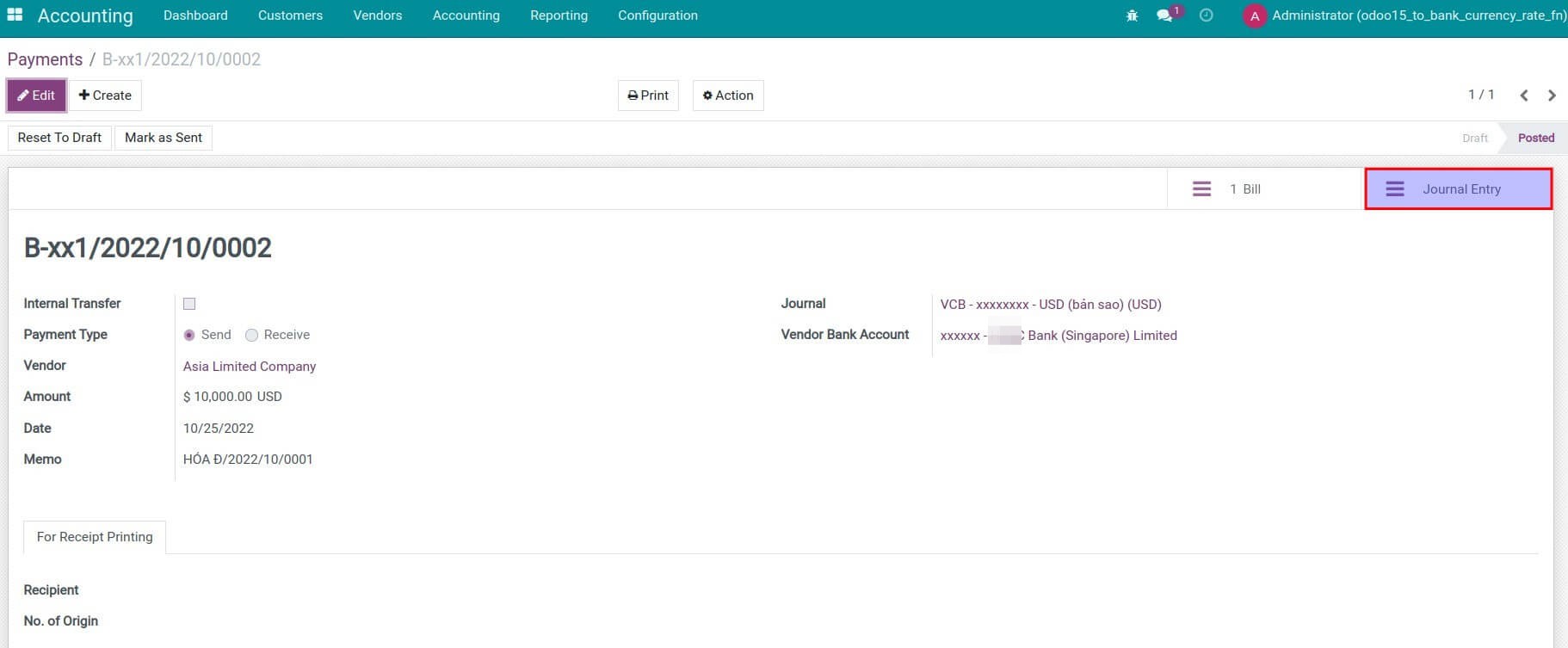Expand the Print dropdown

click(648, 96)
